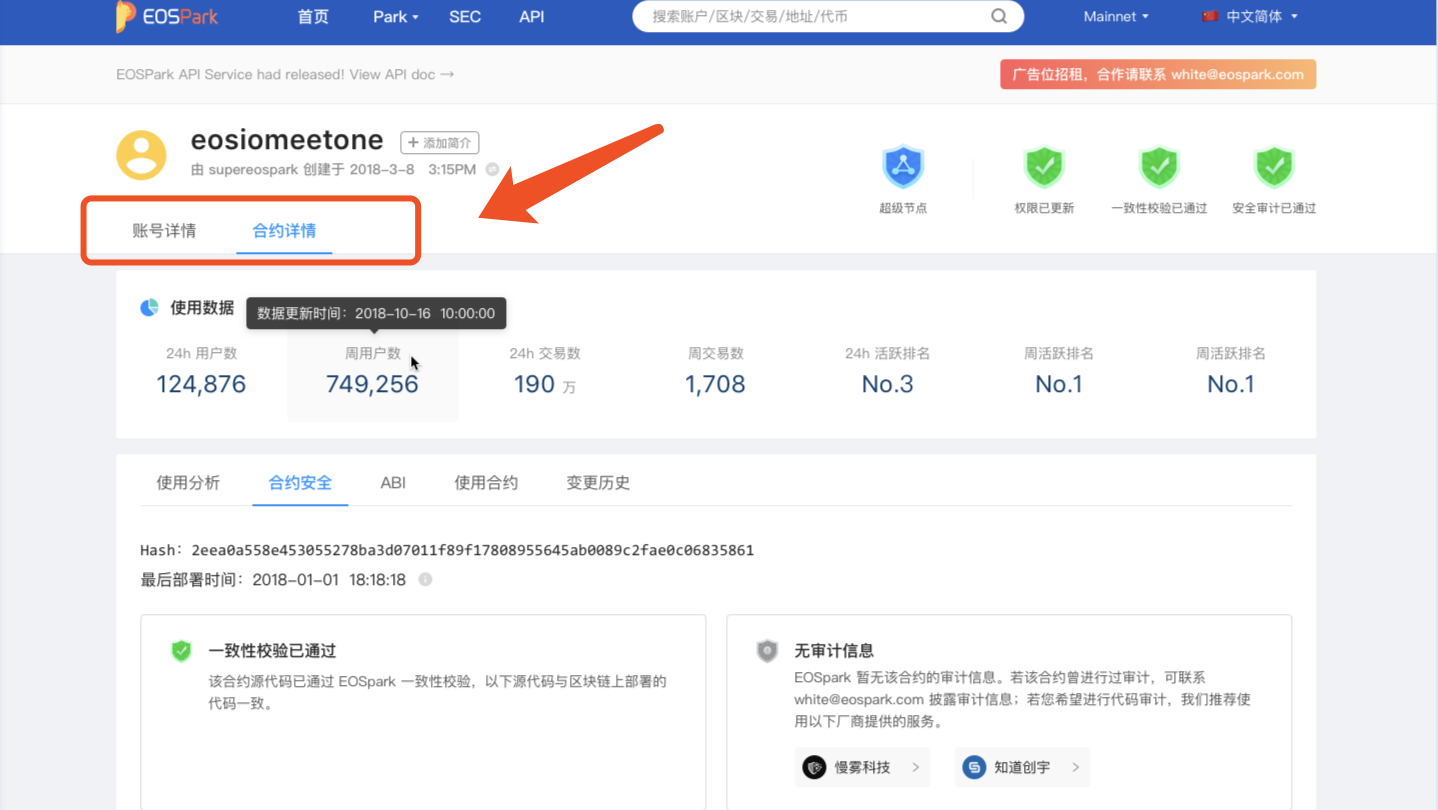
Task: Open the View API doc link
Action: pos(402,74)
